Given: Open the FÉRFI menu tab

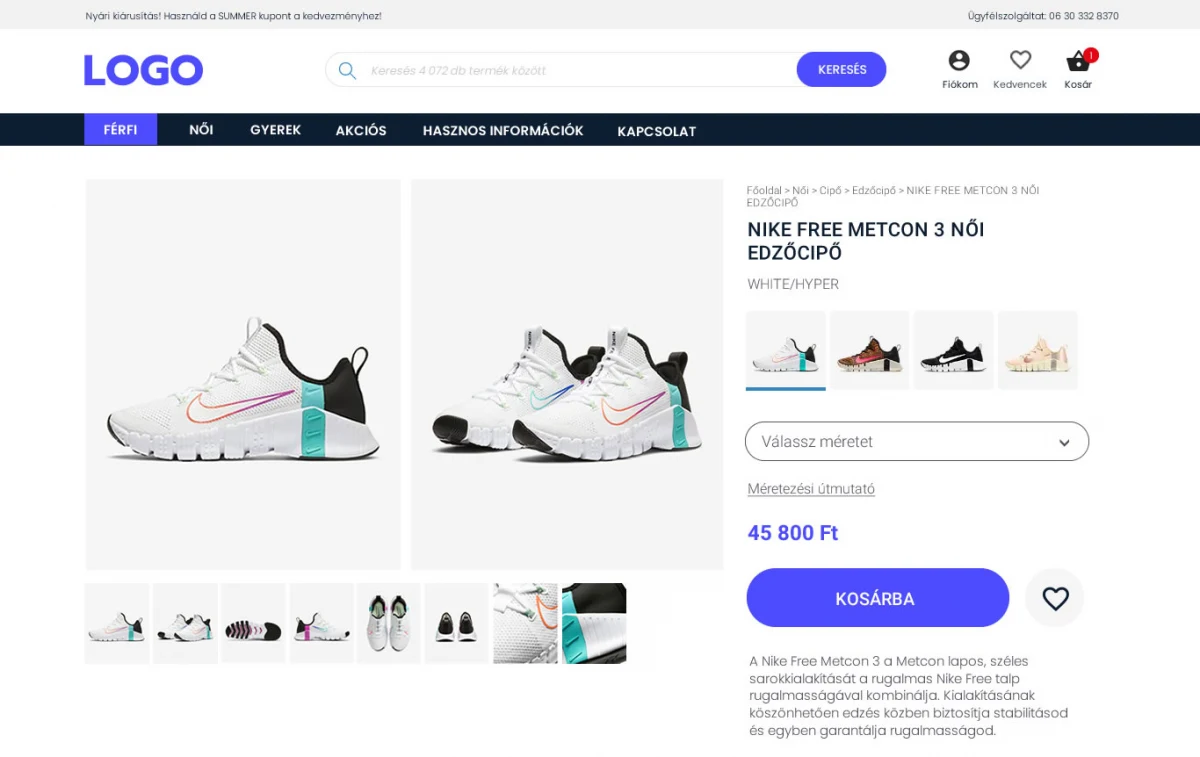Looking at the screenshot, I should point(120,130).
